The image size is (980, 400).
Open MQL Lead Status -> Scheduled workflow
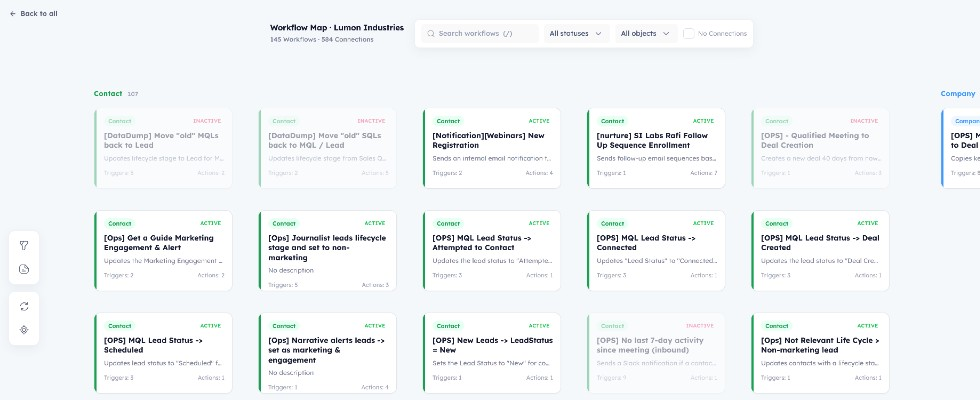tap(163, 353)
